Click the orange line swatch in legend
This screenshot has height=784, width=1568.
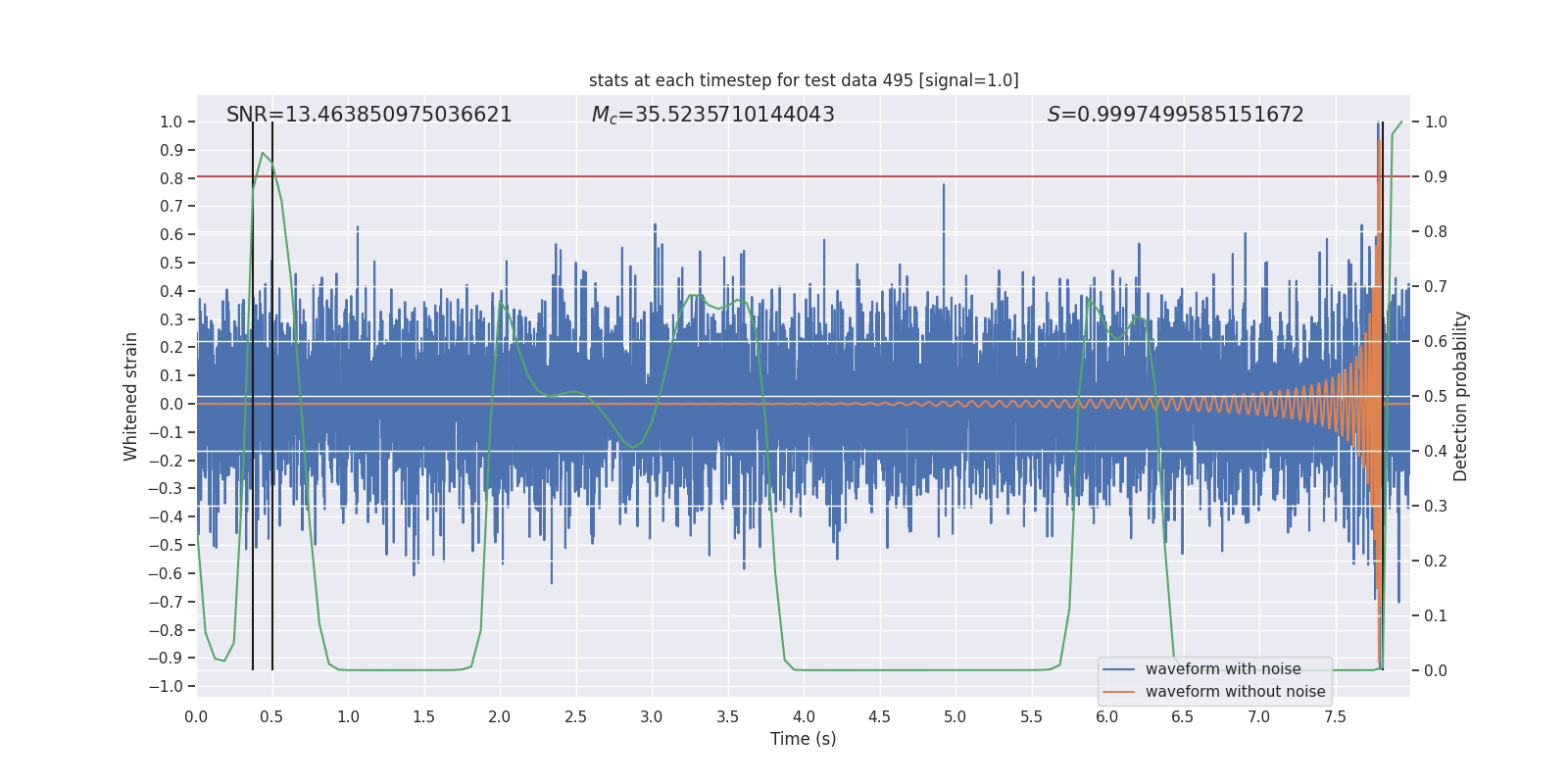coord(1118,692)
